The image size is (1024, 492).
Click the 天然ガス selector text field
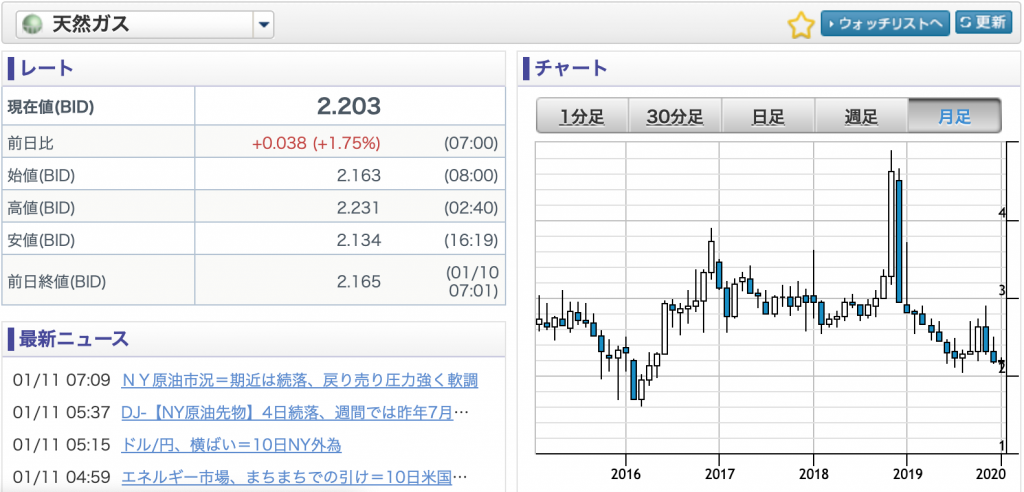pos(135,25)
